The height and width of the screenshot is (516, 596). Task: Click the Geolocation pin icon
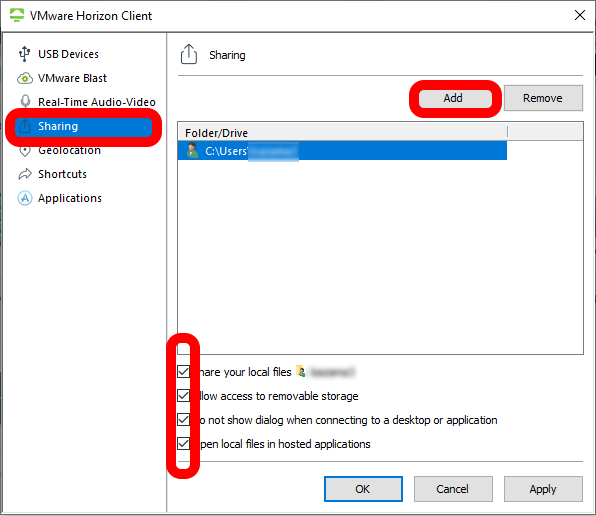pos(25,151)
